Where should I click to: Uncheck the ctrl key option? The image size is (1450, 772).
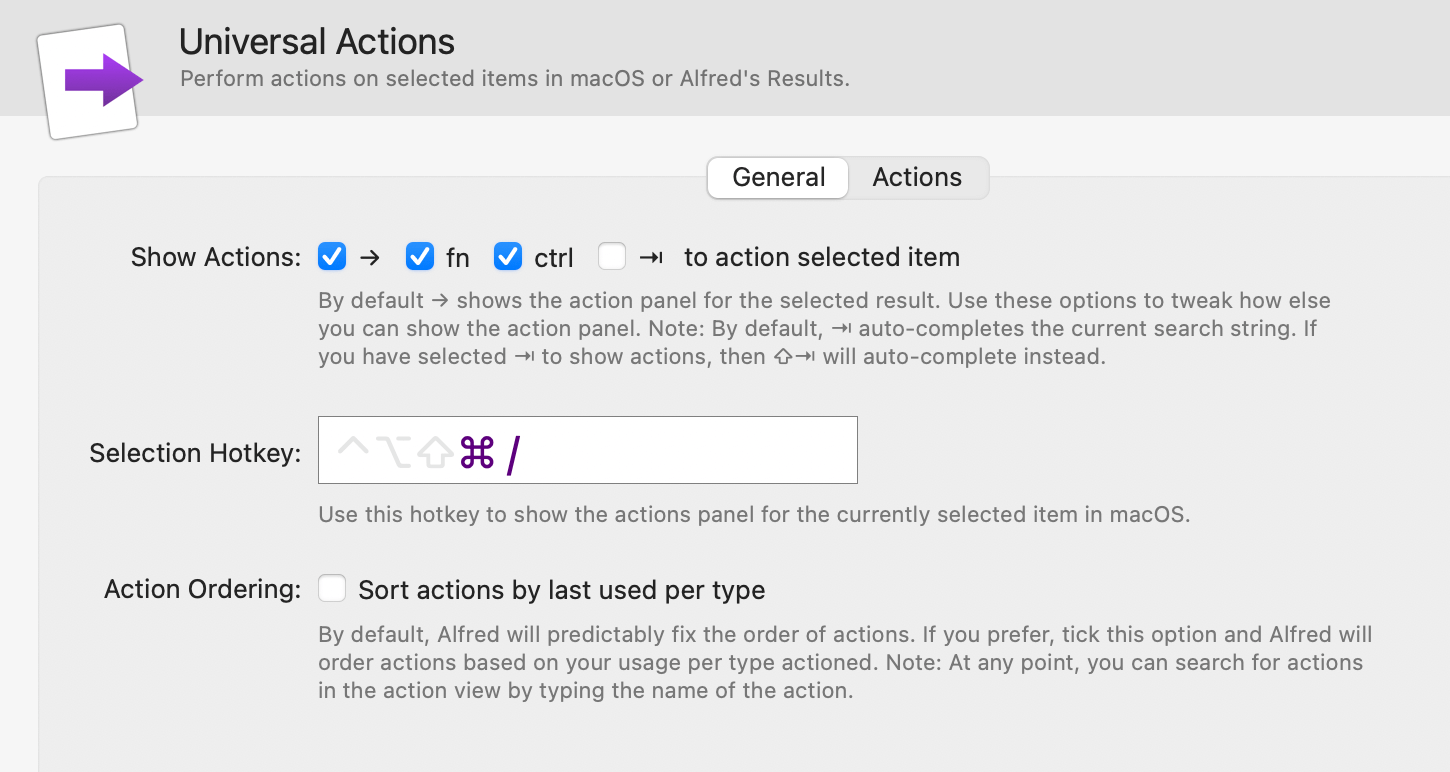[507, 256]
